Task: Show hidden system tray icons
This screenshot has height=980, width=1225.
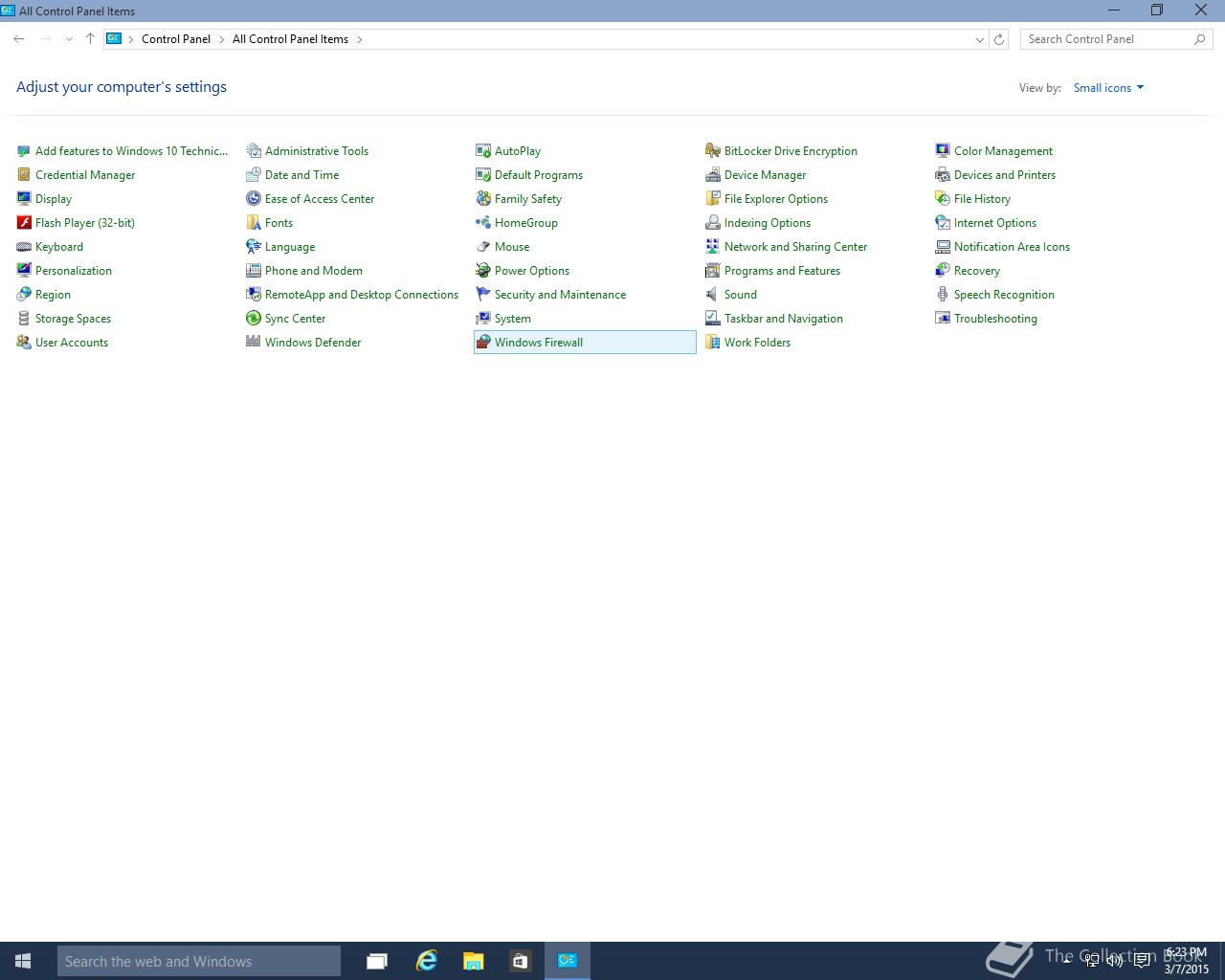Action: (1066, 960)
